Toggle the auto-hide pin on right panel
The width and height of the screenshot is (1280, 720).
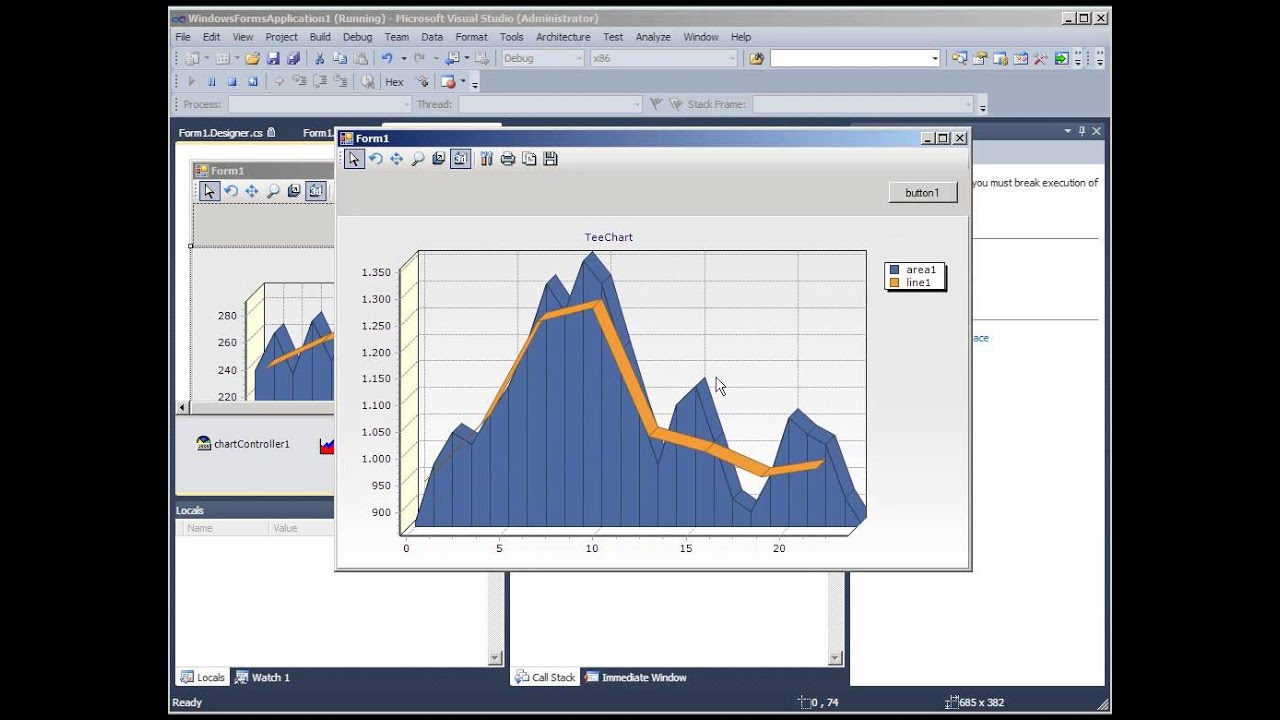[x=1081, y=131]
